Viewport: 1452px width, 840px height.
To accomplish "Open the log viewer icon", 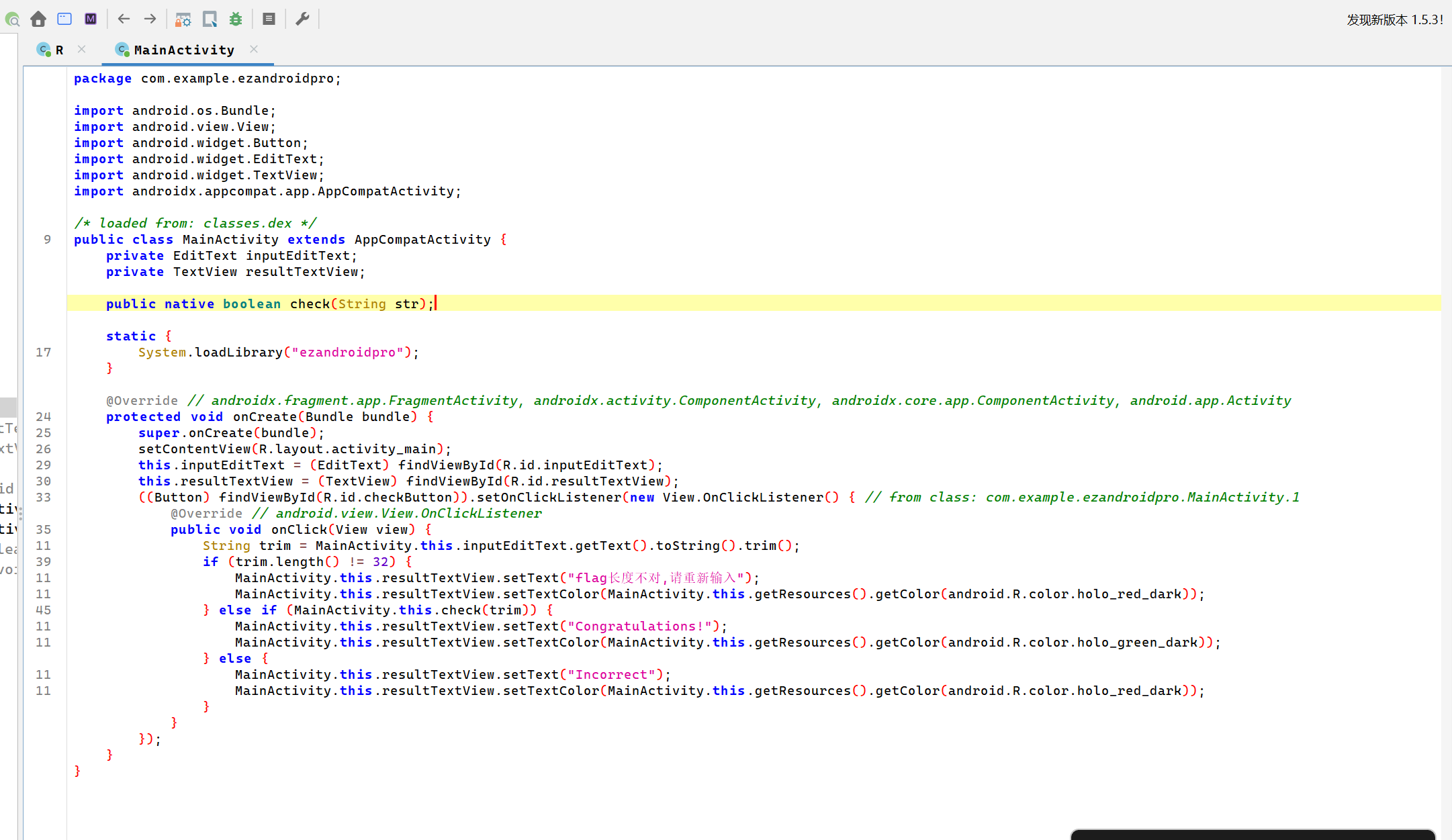I will (x=269, y=19).
